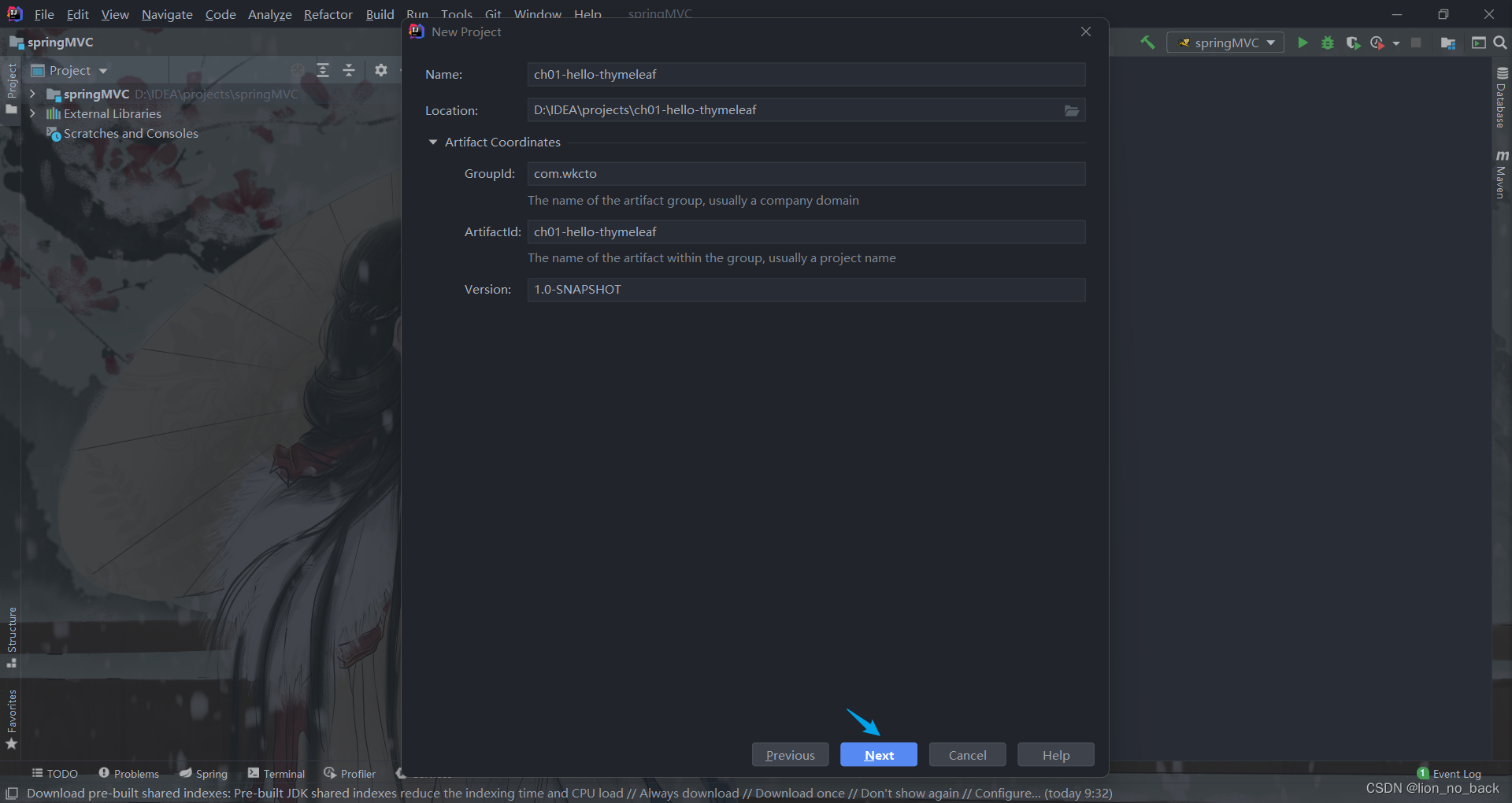Click the tool windows quick-access icon in status bar
Image resolution: width=1512 pixels, height=803 pixels.
click(x=12, y=793)
